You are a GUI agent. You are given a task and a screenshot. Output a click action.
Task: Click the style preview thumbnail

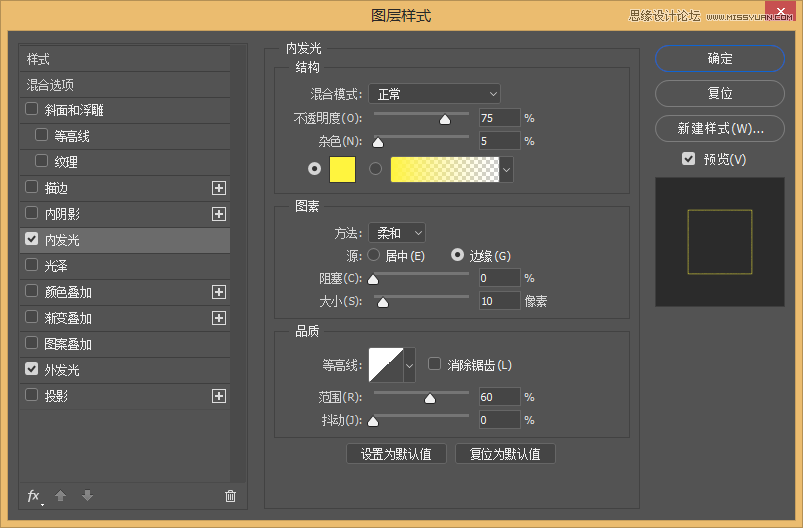click(x=720, y=242)
